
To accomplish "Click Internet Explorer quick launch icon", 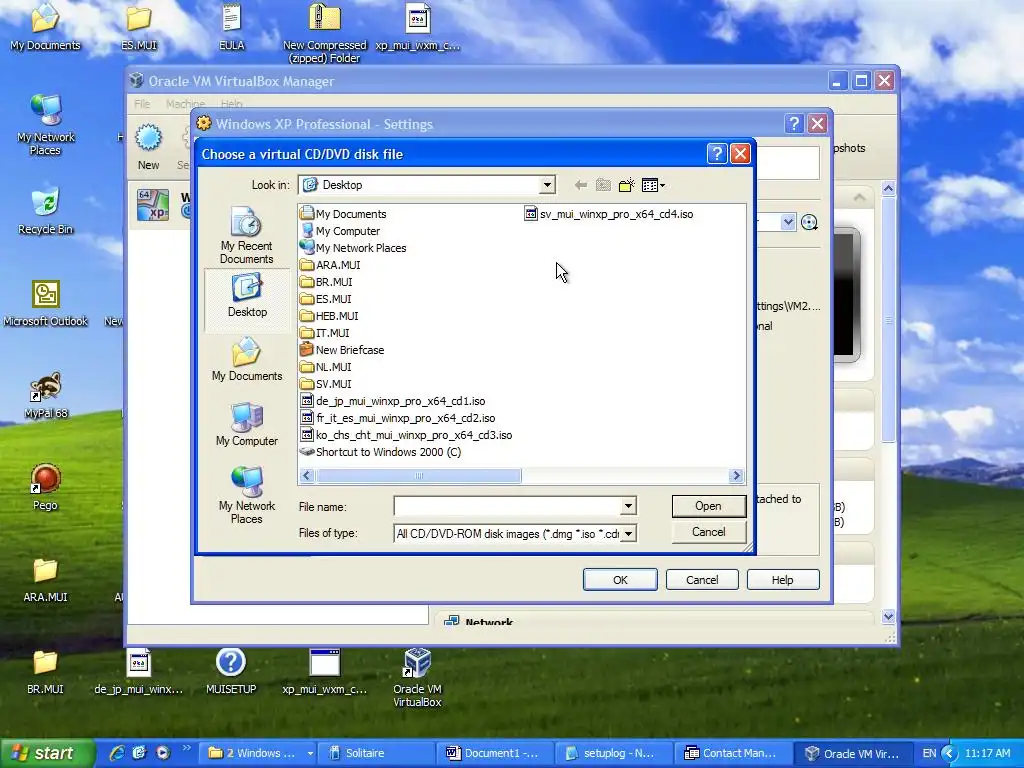I will click(x=117, y=753).
